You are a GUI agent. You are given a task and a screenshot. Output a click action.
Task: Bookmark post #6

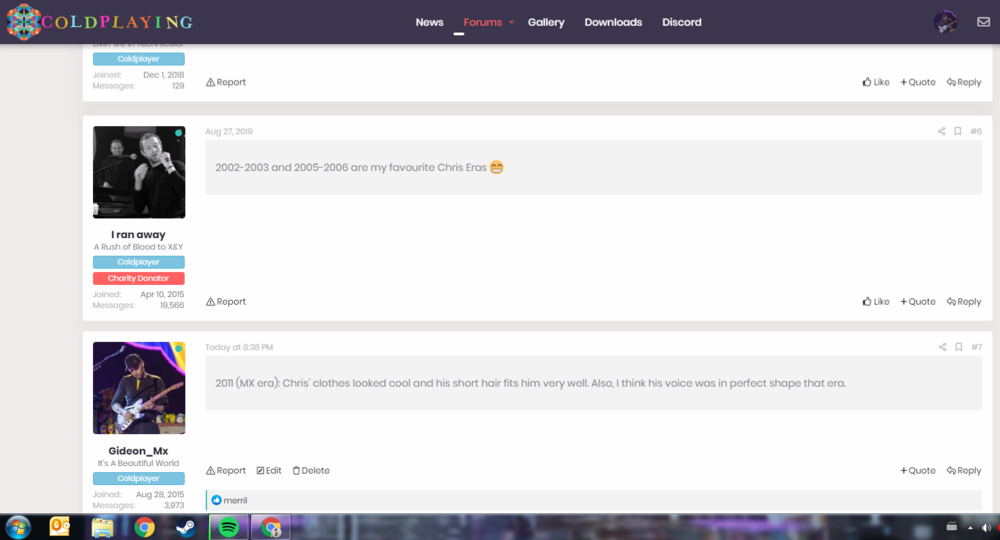(x=957, y=131)
